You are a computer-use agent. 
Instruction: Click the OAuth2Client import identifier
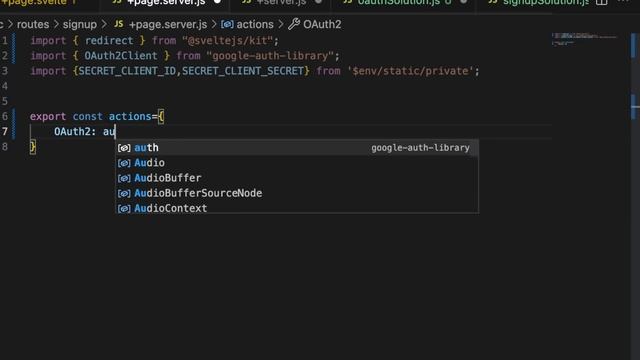pyautogui.click(x=121, y=56)
